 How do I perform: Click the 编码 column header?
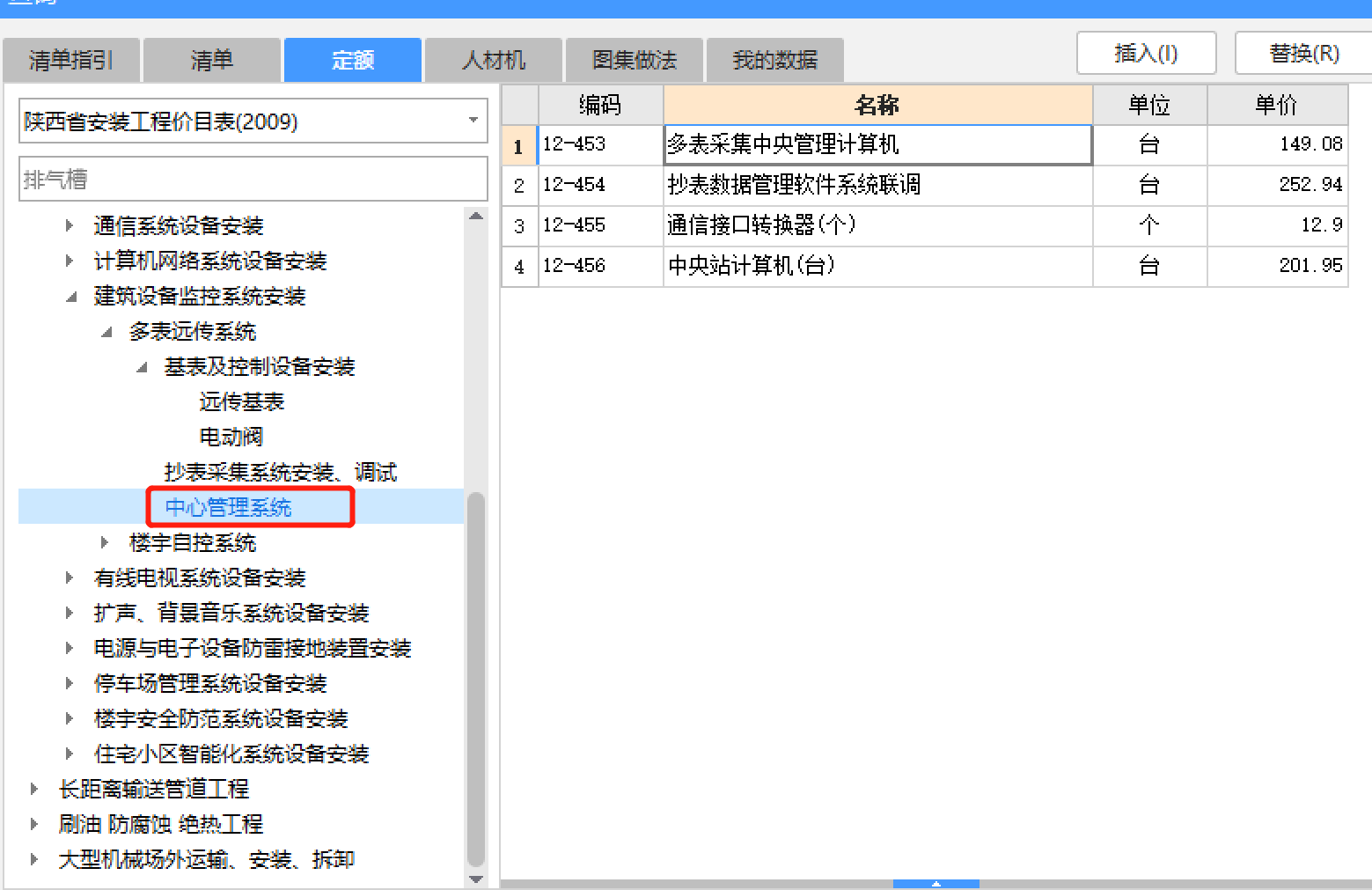click(600, 105)
